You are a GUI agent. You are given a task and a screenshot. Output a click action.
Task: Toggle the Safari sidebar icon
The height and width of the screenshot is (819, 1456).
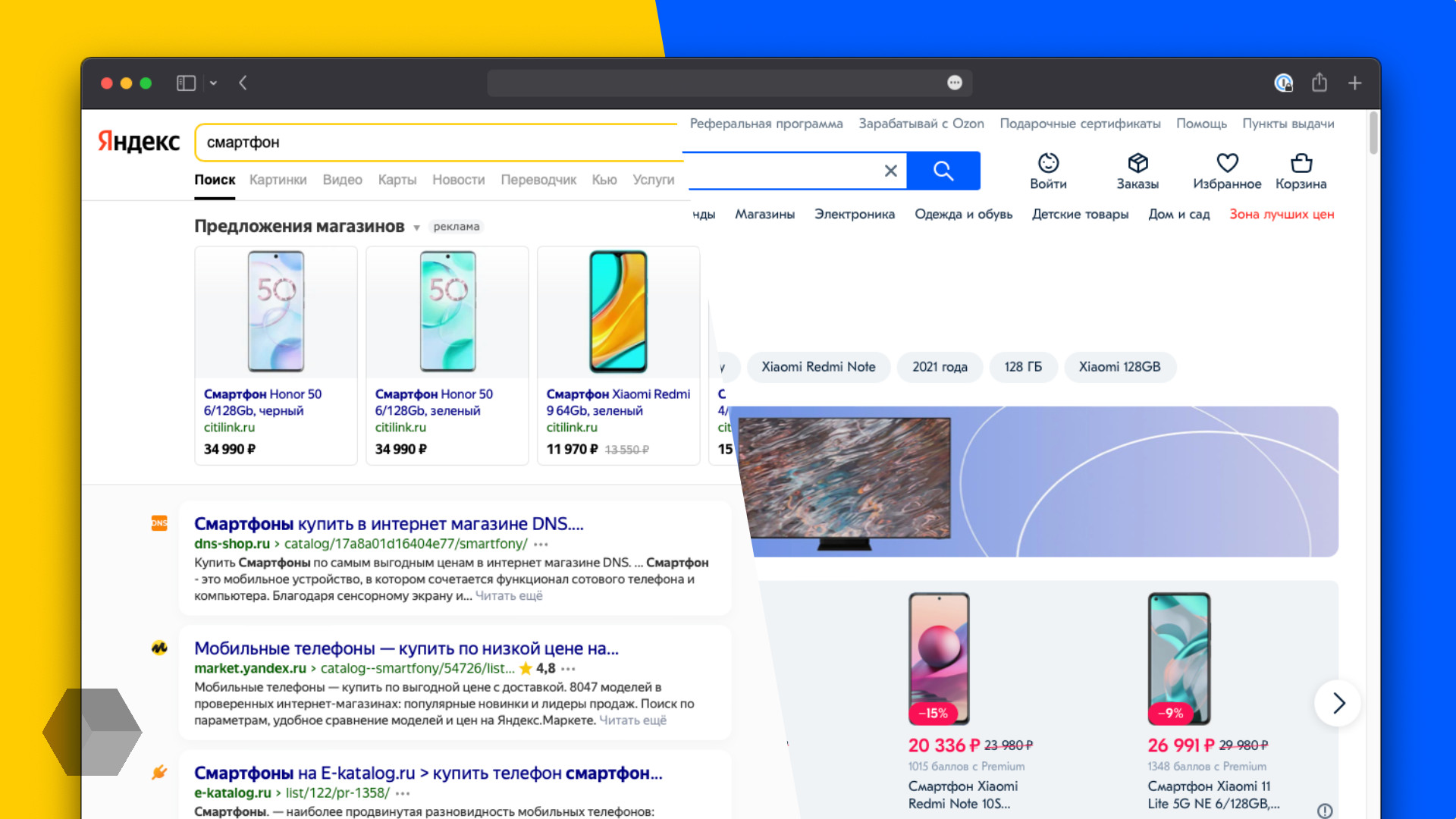pyautogui.click(x=186, y=83)
